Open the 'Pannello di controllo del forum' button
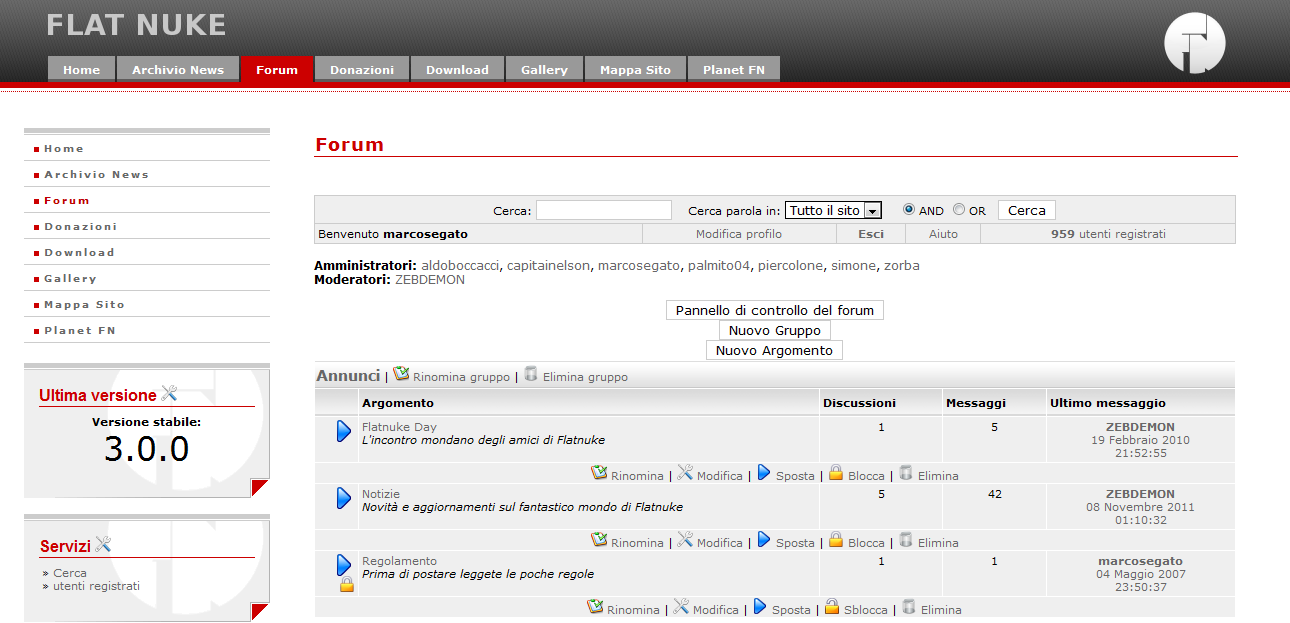The width and height of the screenshot is (1290, 623). pos(774,309)
